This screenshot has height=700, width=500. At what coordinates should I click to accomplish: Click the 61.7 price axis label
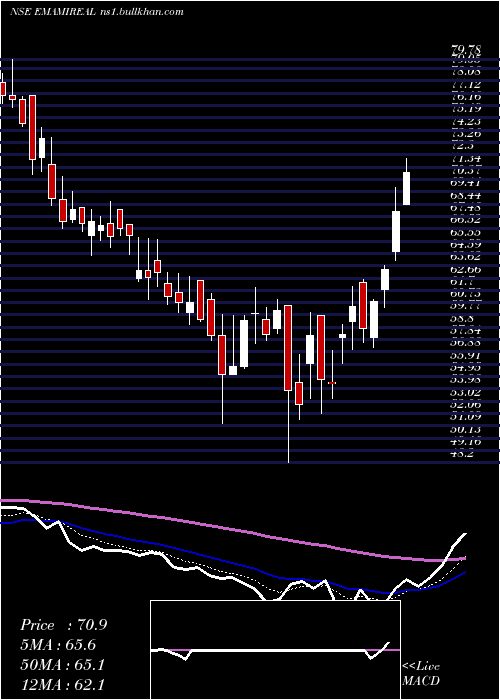pos(464,282)
